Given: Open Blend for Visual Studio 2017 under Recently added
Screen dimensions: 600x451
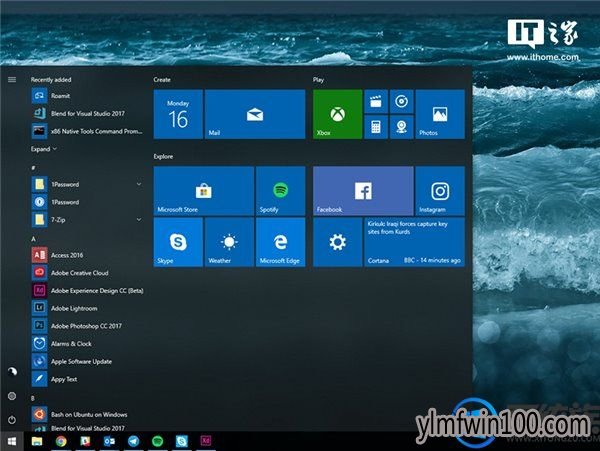Looking at the screenshot, I should [87, 113].
